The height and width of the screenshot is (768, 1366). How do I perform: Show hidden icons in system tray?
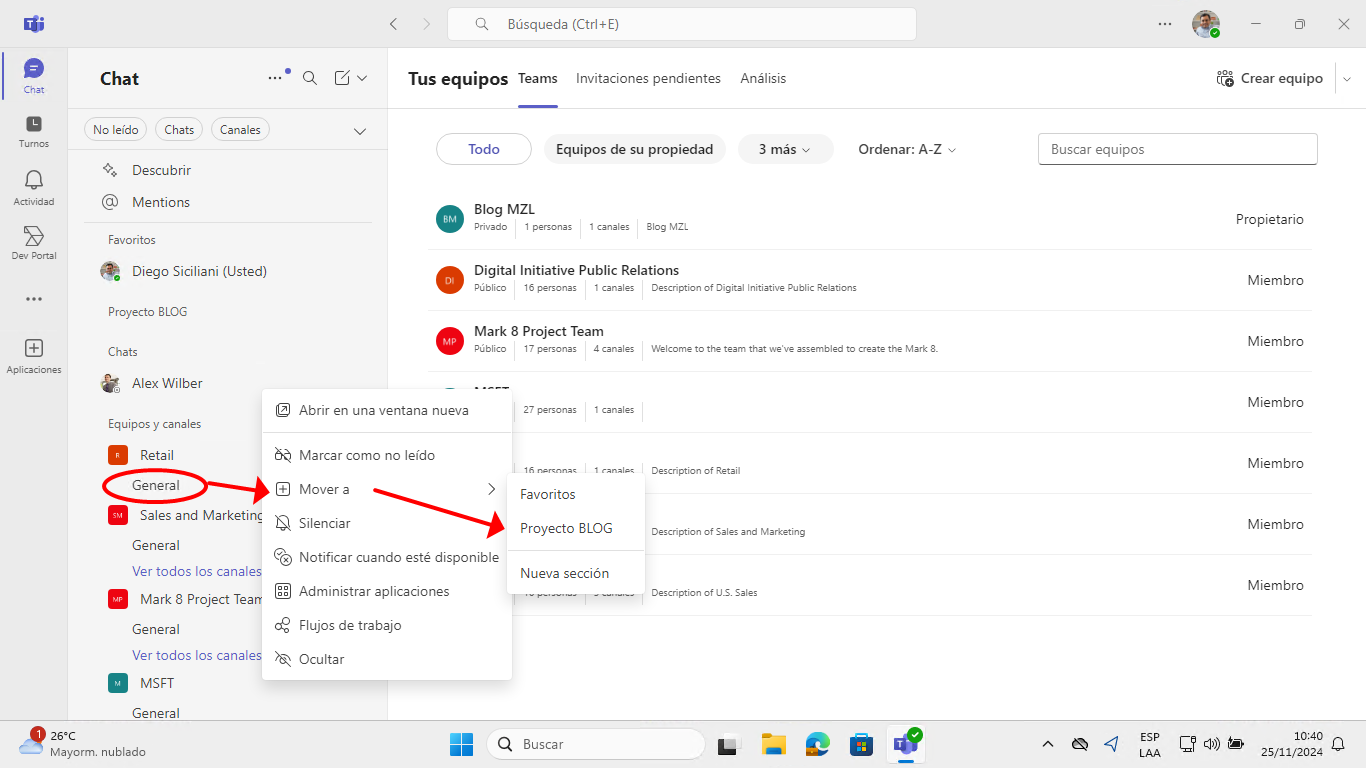click(x=1048, y=744)
